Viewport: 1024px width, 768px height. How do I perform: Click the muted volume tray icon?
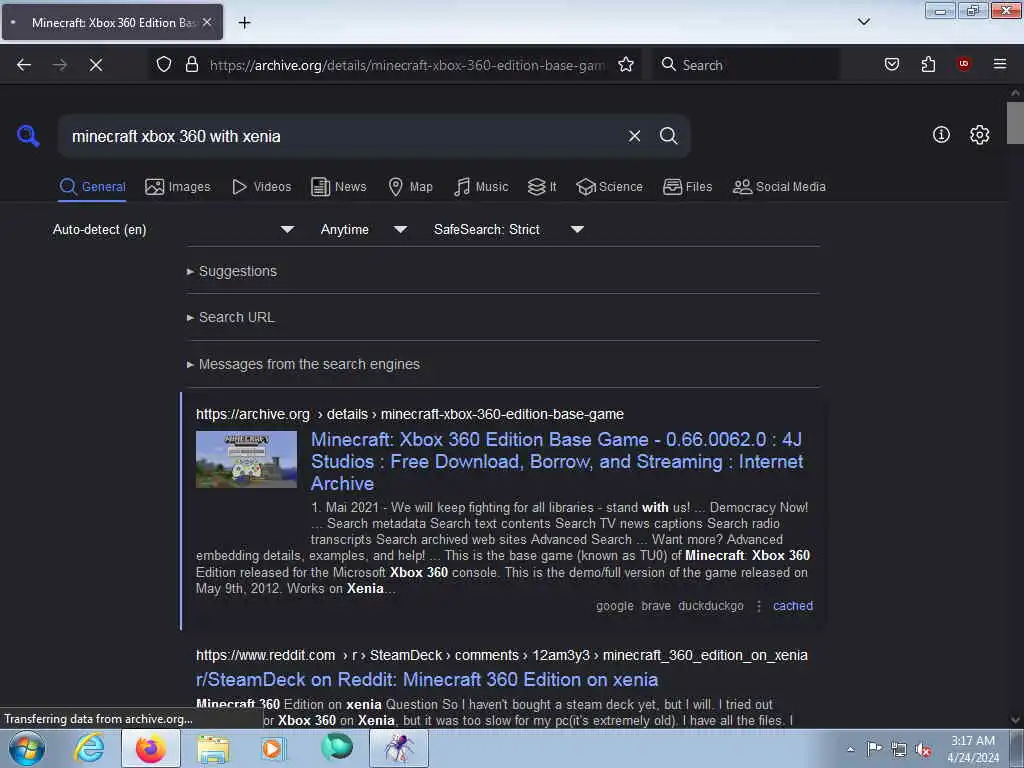923,750
